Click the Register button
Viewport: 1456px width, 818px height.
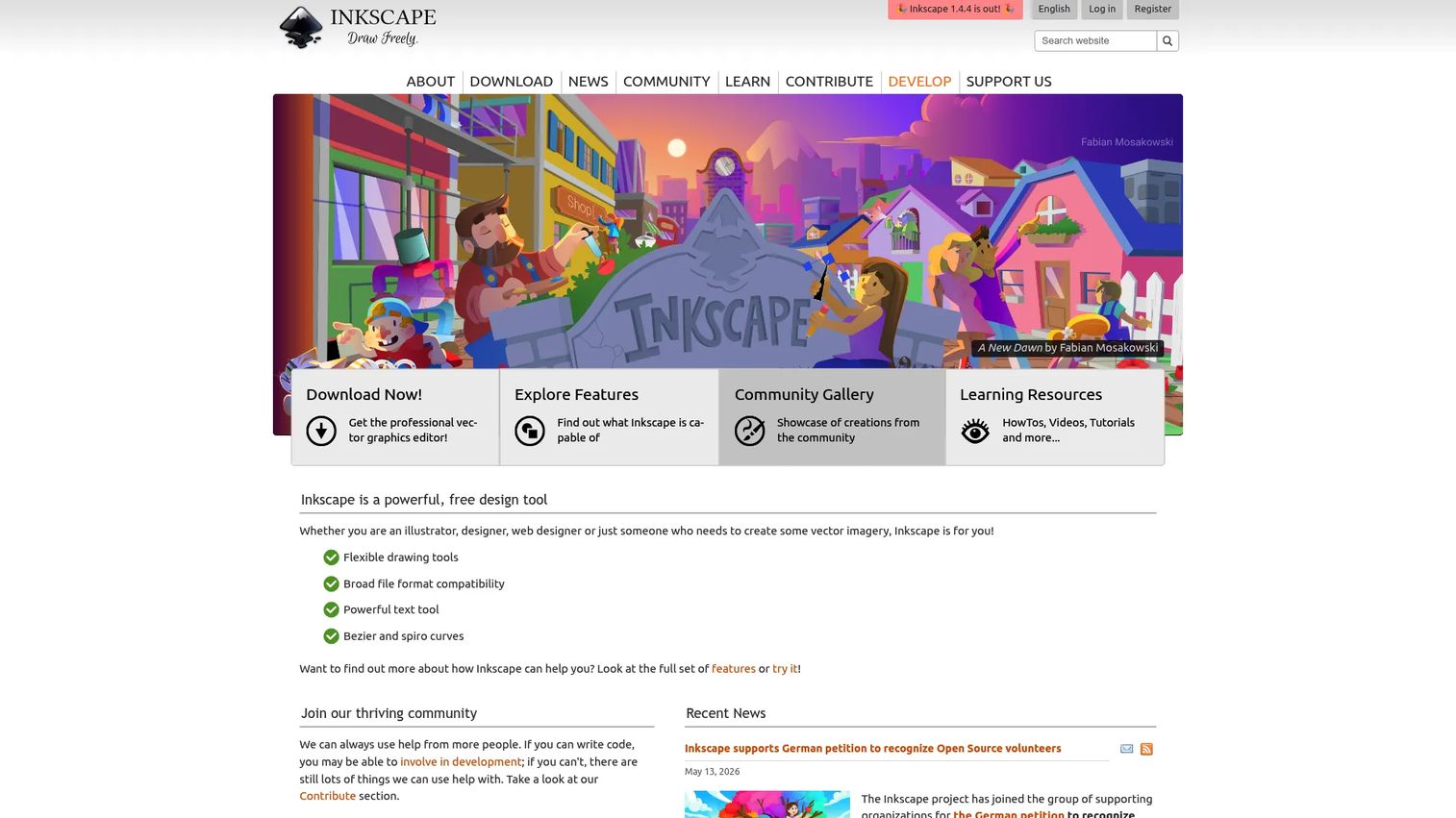(x=1153, y=9)
